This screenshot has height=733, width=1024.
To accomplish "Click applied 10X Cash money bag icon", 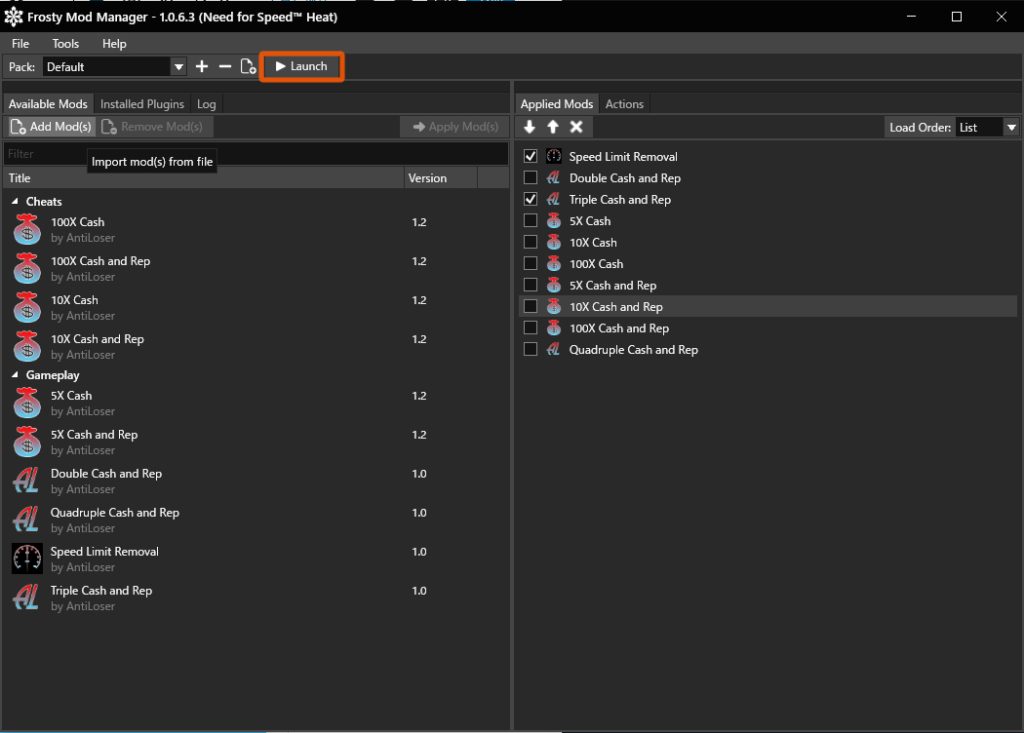I will 554,242.
